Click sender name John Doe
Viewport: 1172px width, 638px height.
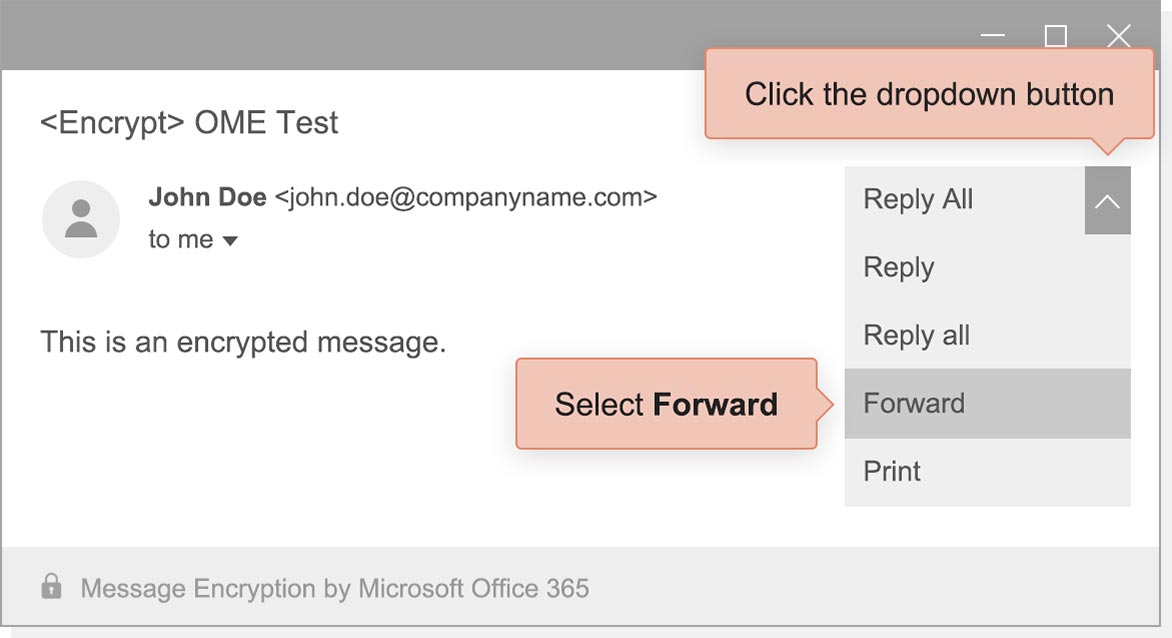click(207, 197)
